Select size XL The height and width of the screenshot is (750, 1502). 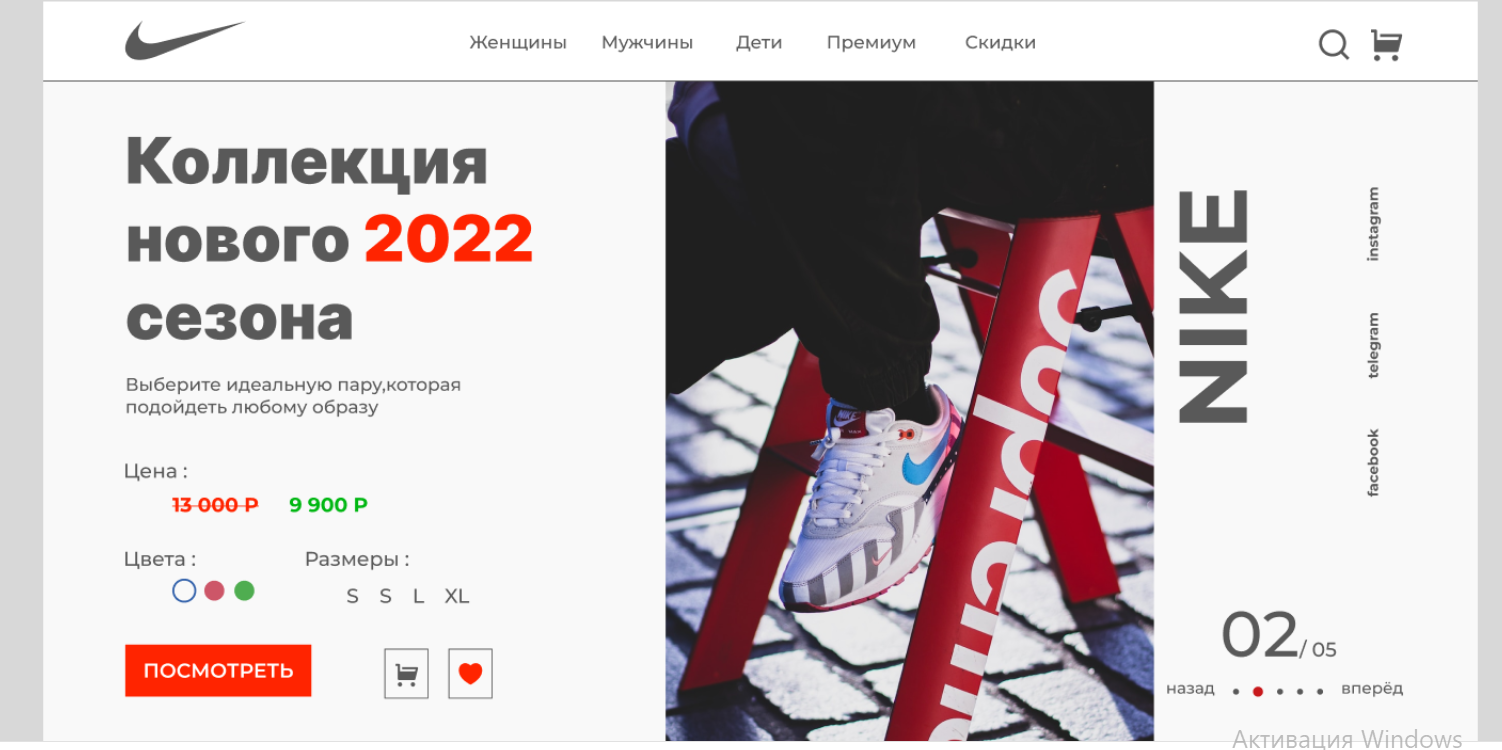click(x=457, y=597)
